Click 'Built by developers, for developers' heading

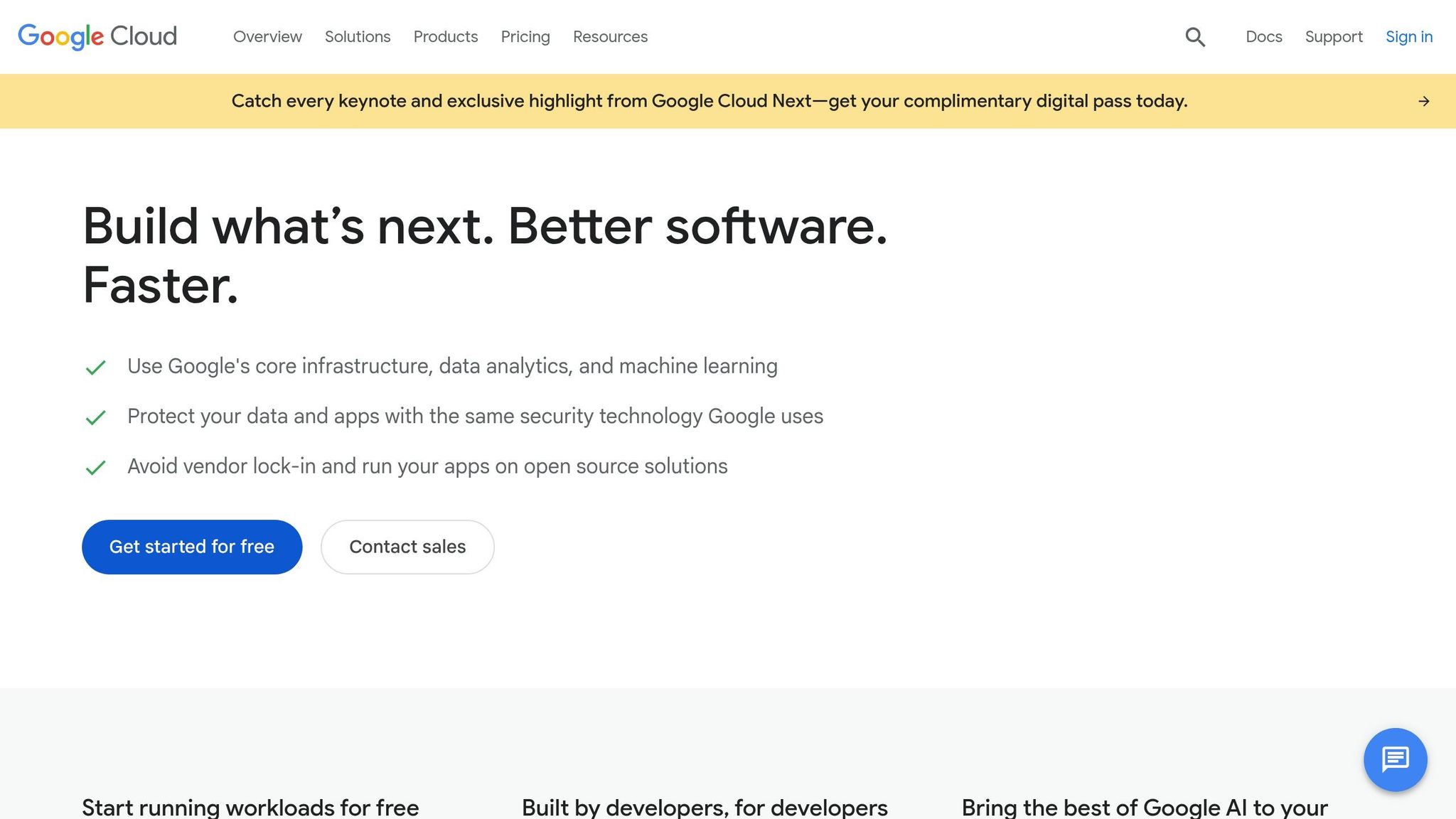coord(705,807)
